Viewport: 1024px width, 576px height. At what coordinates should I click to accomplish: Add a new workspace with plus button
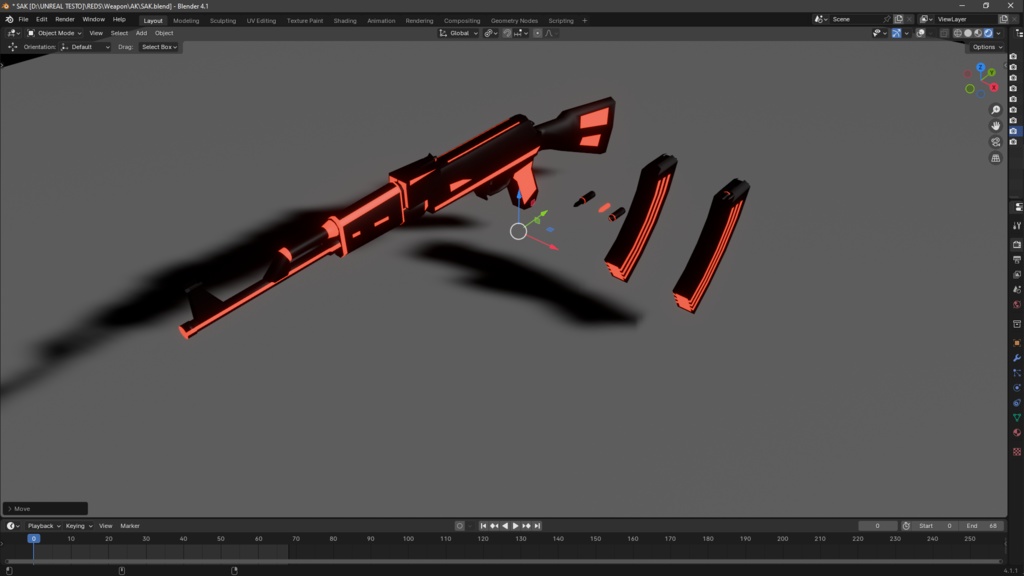tap(584, 21)
